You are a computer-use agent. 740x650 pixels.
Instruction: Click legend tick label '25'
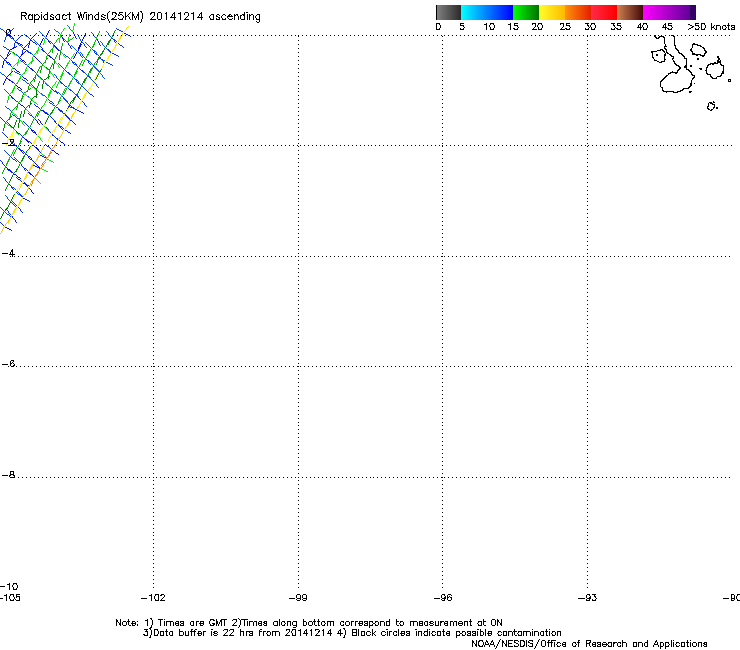tap(565, 27)
